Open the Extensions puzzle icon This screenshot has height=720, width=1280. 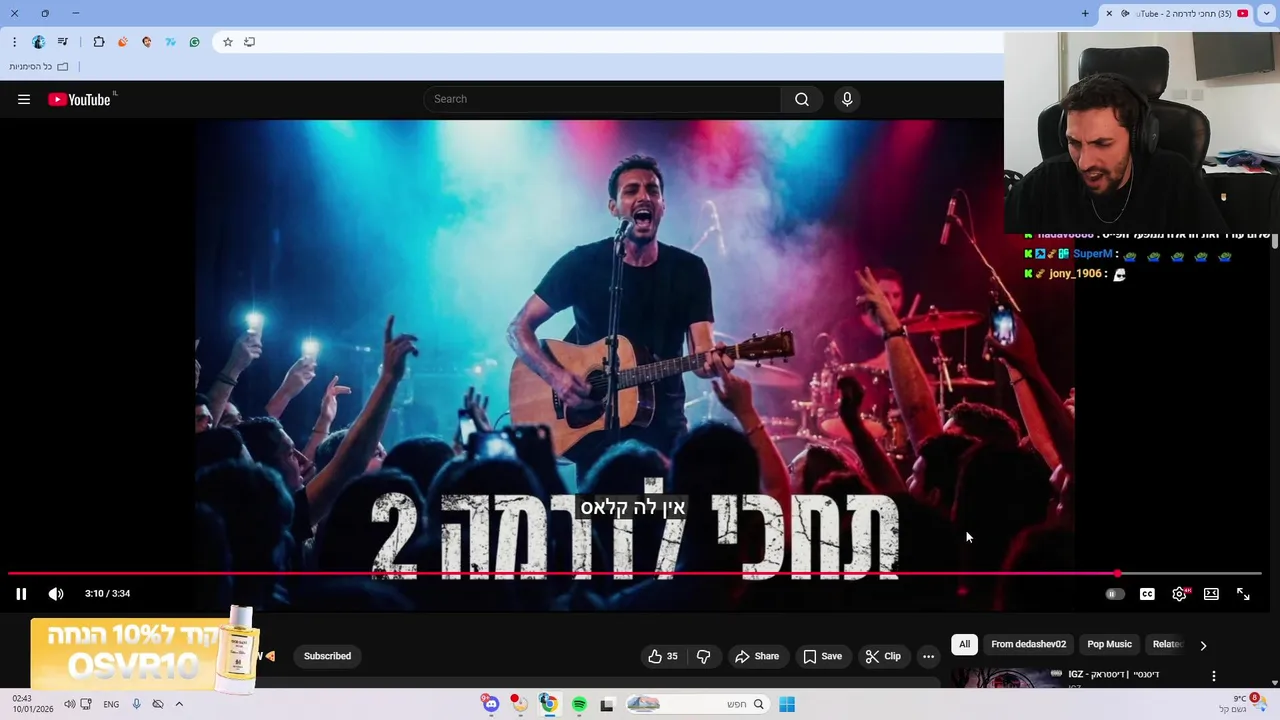click(99, 42)
